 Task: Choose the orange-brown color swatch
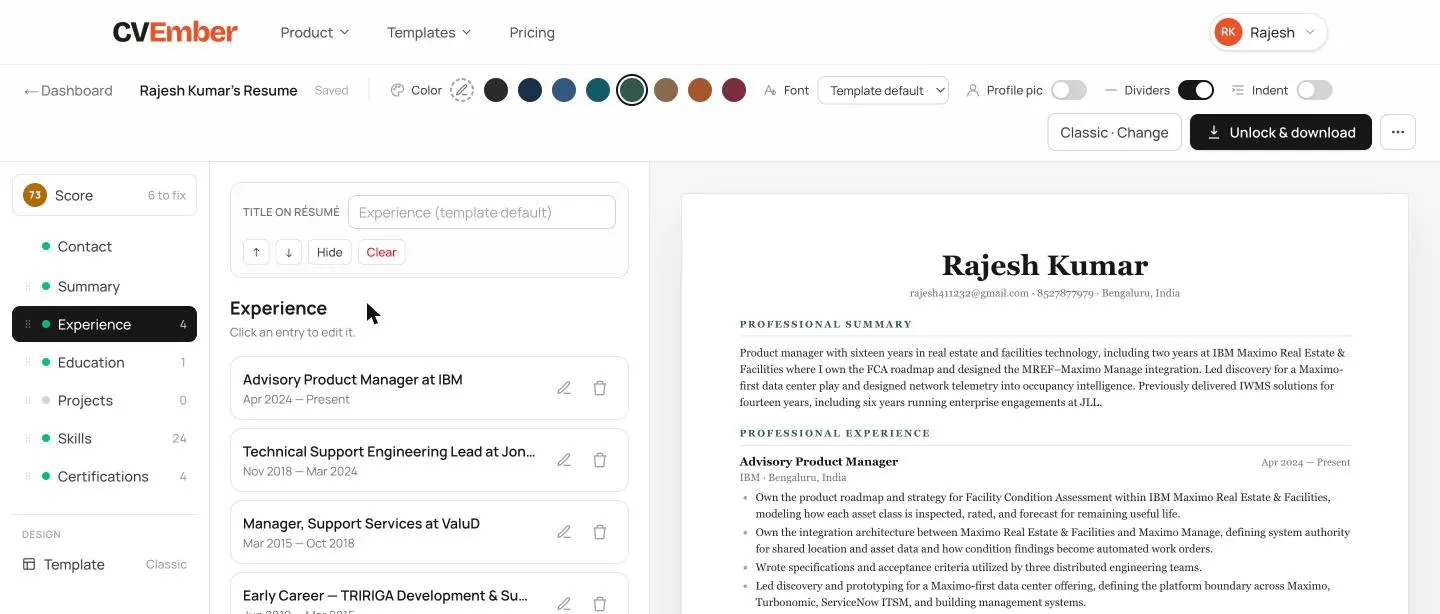coord(700,90)
